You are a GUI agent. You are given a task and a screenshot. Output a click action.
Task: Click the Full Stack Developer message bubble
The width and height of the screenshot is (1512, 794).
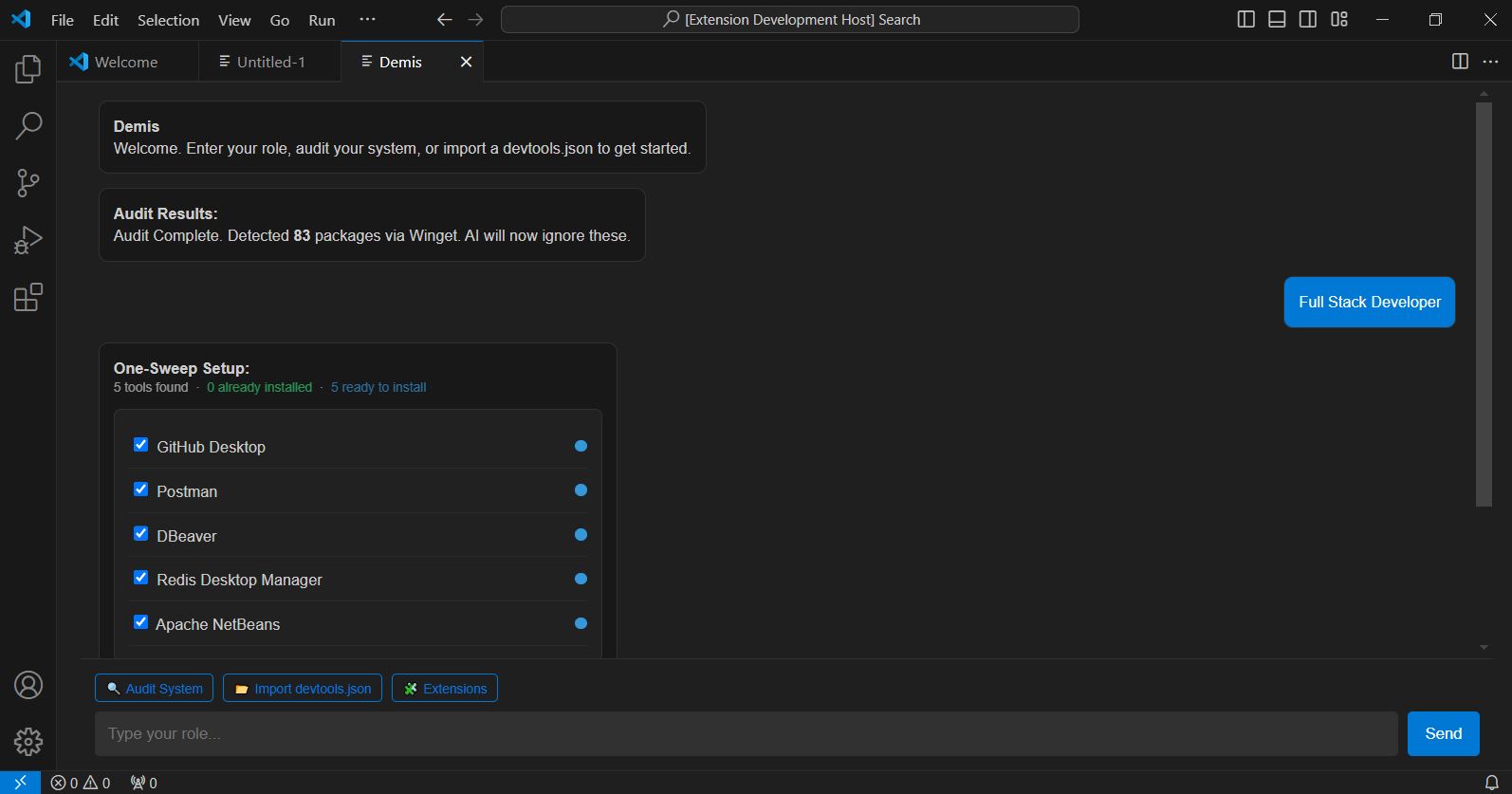(1370, 302)
